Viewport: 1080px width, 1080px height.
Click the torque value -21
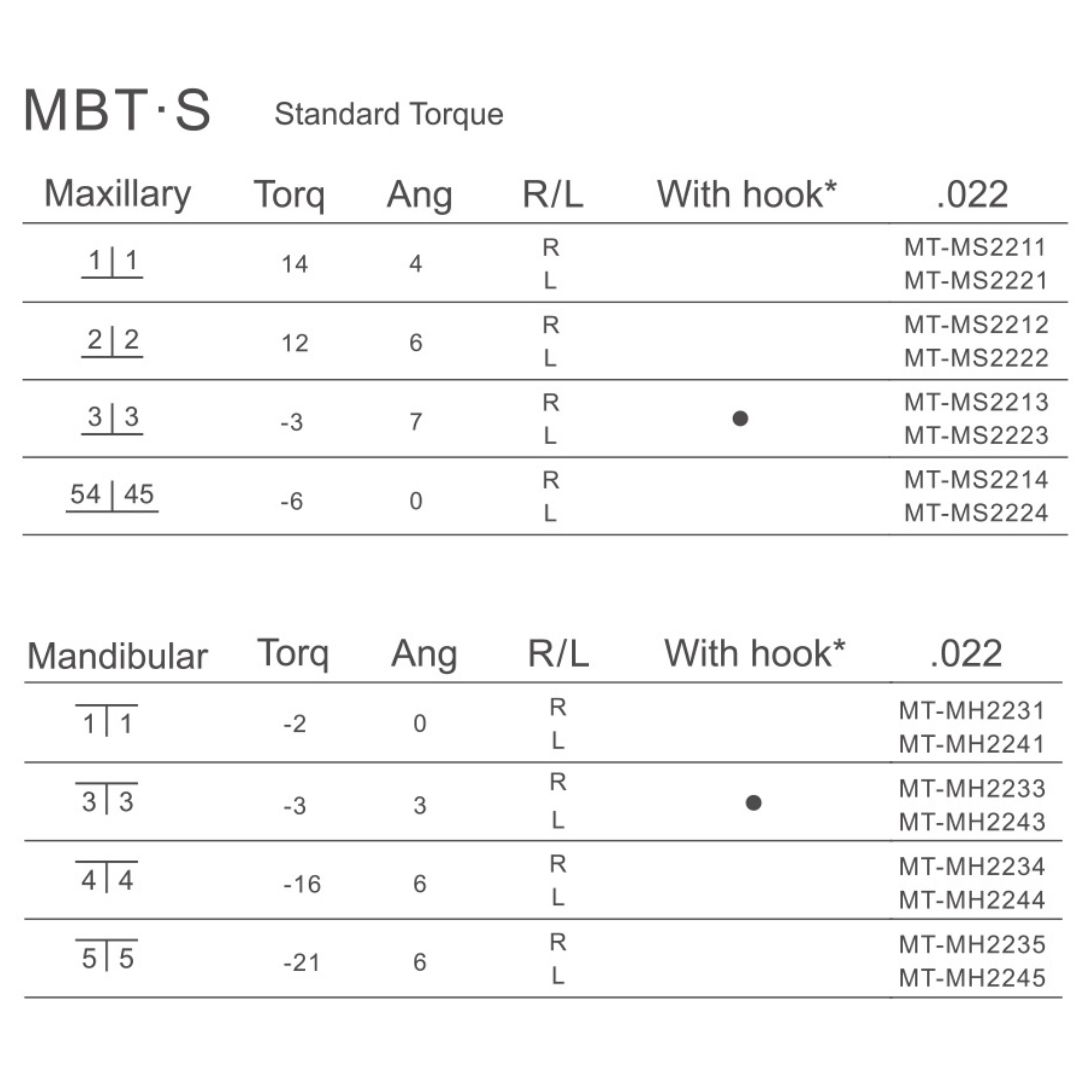301,963
